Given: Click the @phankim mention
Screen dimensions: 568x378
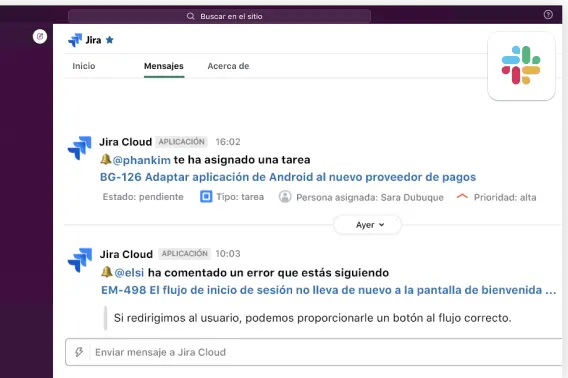Looking at the screenshot, I should point(141,160).
